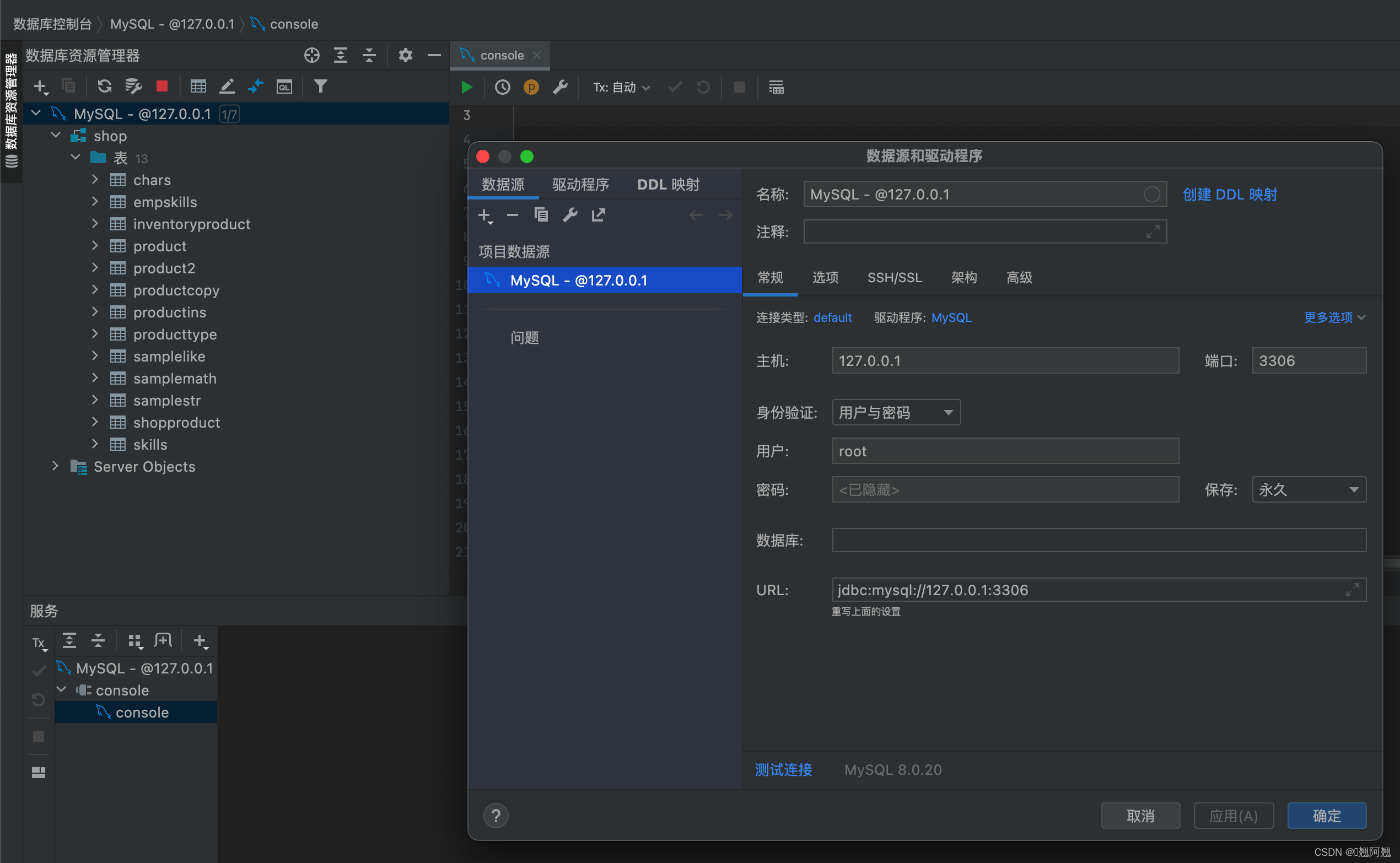Click the add service plus icon
The height and width of the screenshot is (863, 1400).
(x=200, y=641)
